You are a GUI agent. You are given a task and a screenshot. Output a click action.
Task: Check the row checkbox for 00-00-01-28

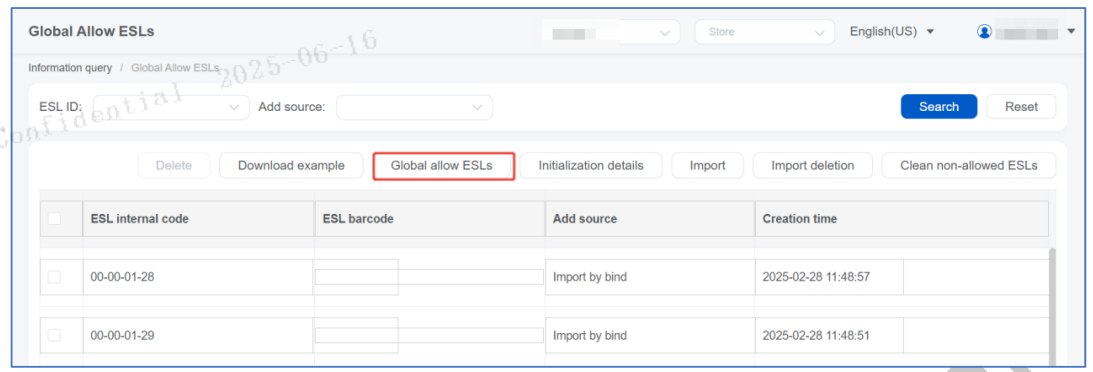click(x=54, y=277)
